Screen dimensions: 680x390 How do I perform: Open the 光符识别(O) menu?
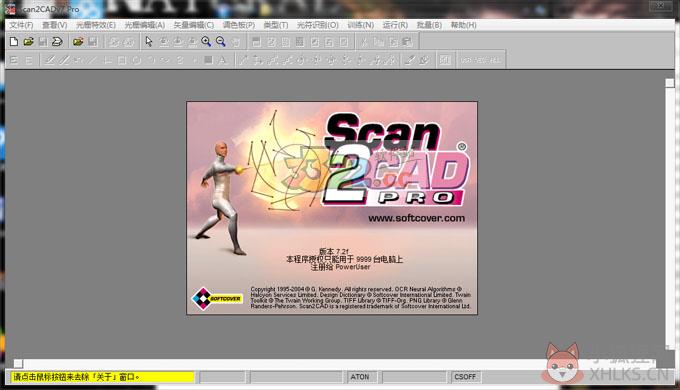pos(317,25)
